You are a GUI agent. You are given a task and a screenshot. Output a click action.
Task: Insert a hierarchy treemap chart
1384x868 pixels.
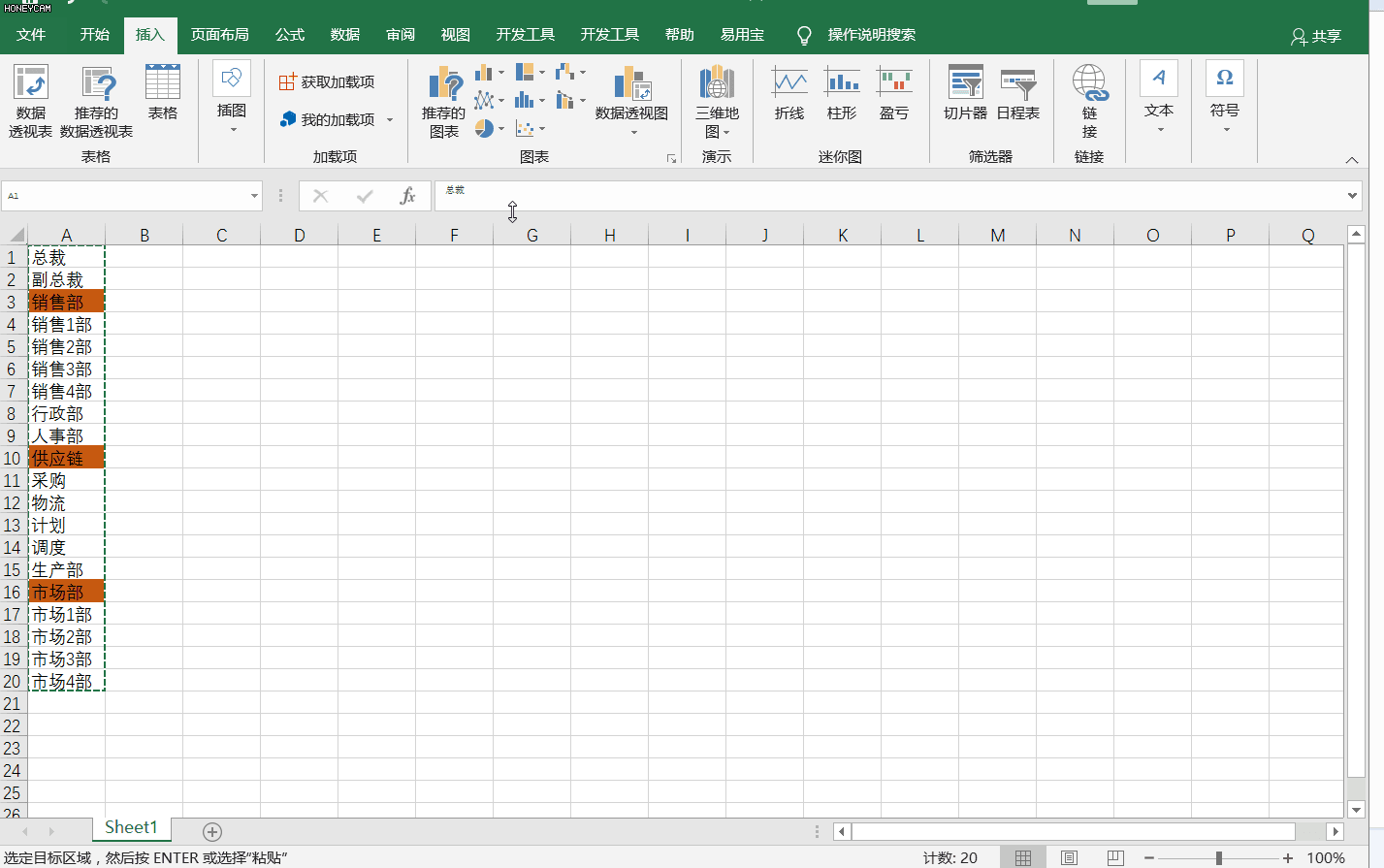525,73
